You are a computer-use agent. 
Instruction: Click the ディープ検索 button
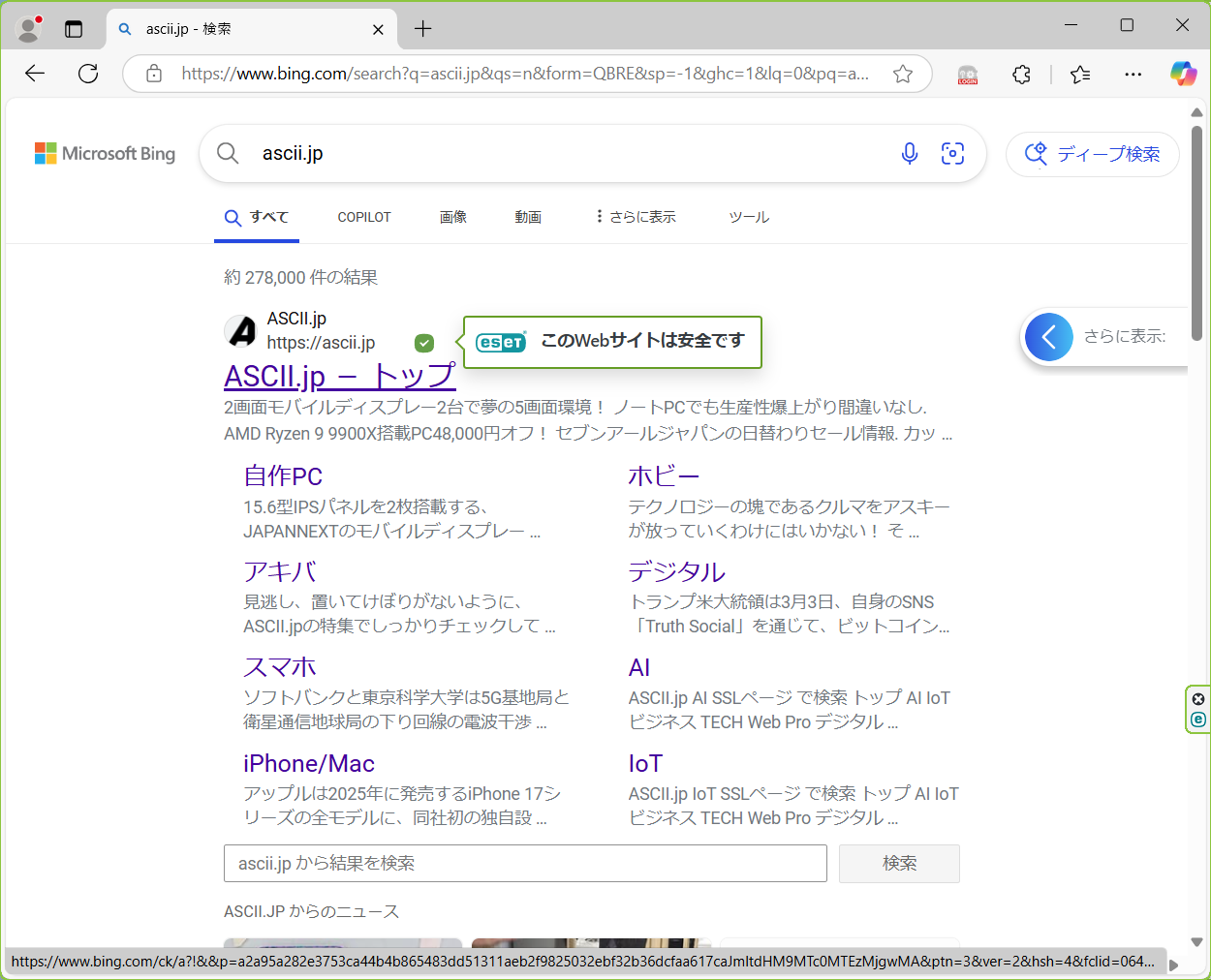[1092, 154]
